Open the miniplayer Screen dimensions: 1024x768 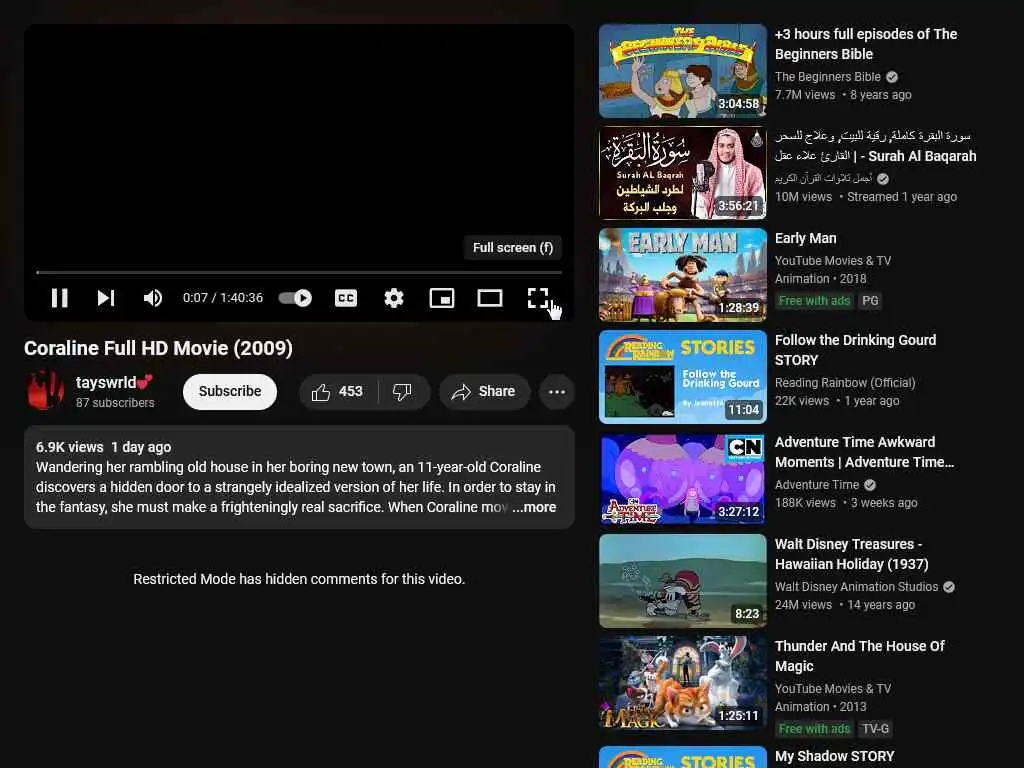(441, 298)
